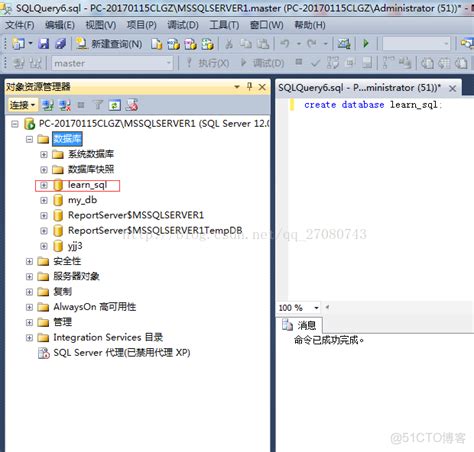Expand the ReportServer$MSSQLSERVER1 database node
Image resolution: width=474 pixels, height=452 pixels.
click(x=44, y=216)
